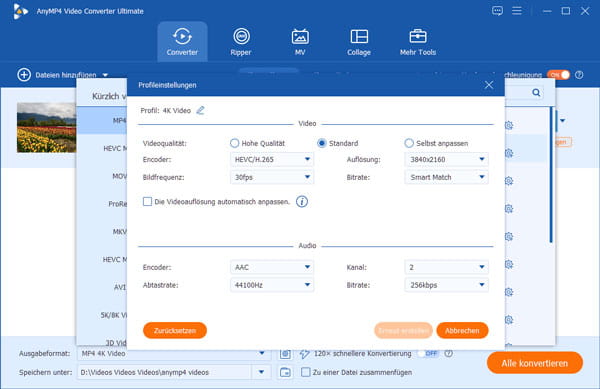Image resolution: width=600 pixels, height=389 pixels.
Task: Open the video Encoder HEVC/H.265 dropdown
Action: (272, 160)
